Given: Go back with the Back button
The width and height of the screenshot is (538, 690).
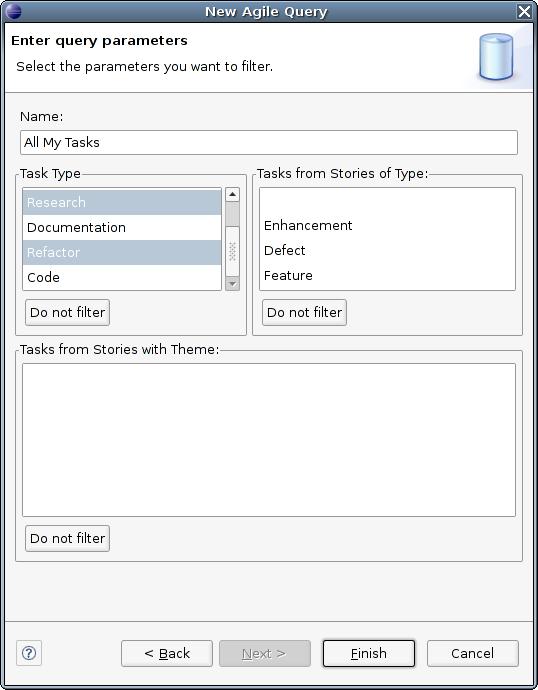Looking at the screenshot, I should tap(167, 653).
